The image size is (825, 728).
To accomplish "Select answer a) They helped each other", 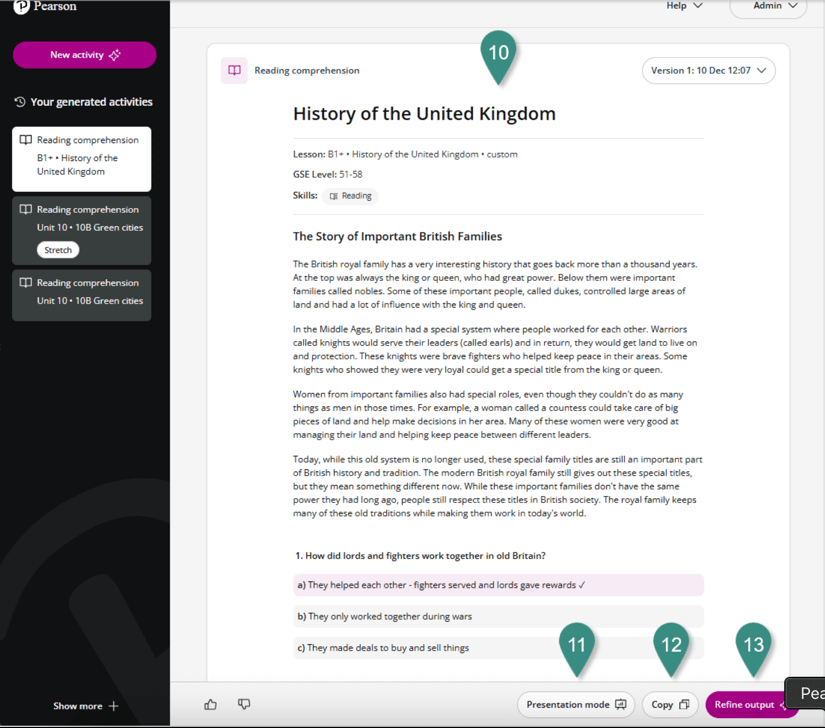I will pos(498,585).
